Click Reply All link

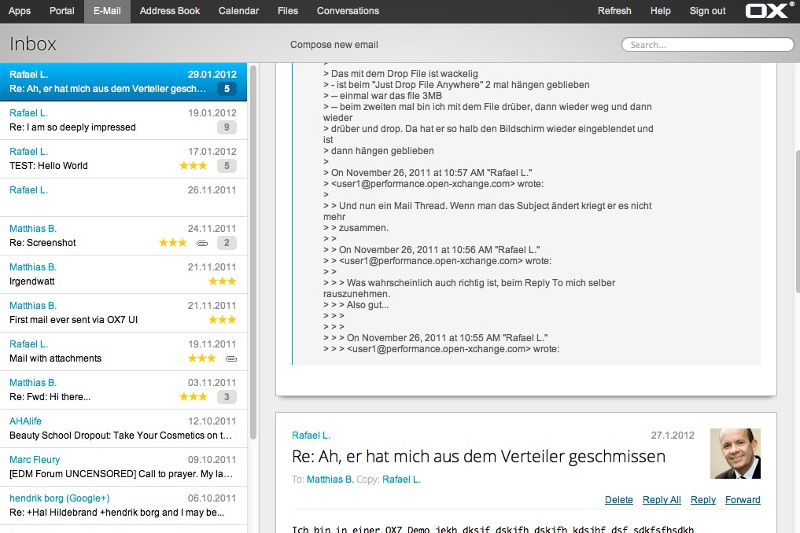(662, 500)
